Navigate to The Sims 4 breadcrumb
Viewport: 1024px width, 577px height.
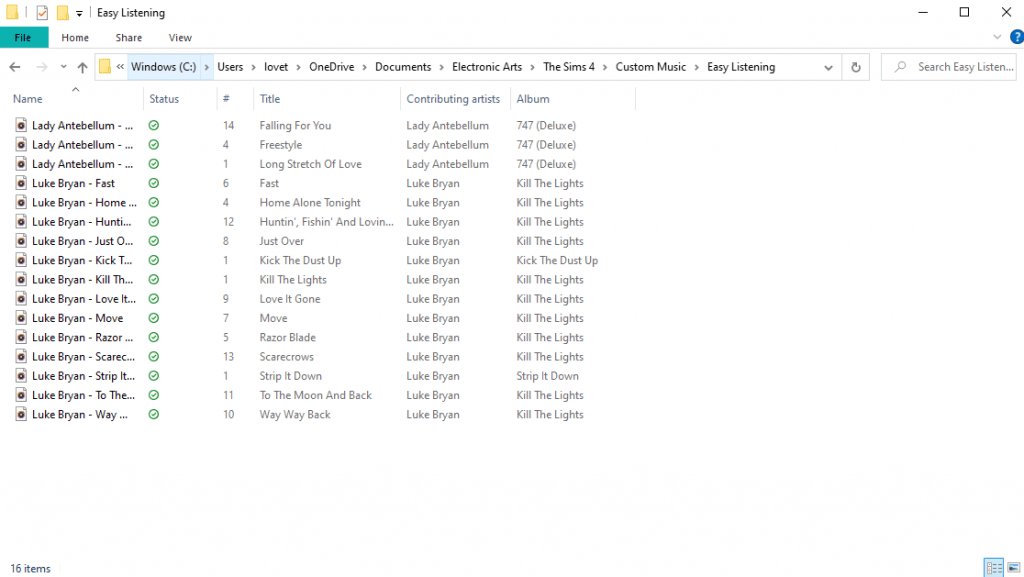point(569,67)
